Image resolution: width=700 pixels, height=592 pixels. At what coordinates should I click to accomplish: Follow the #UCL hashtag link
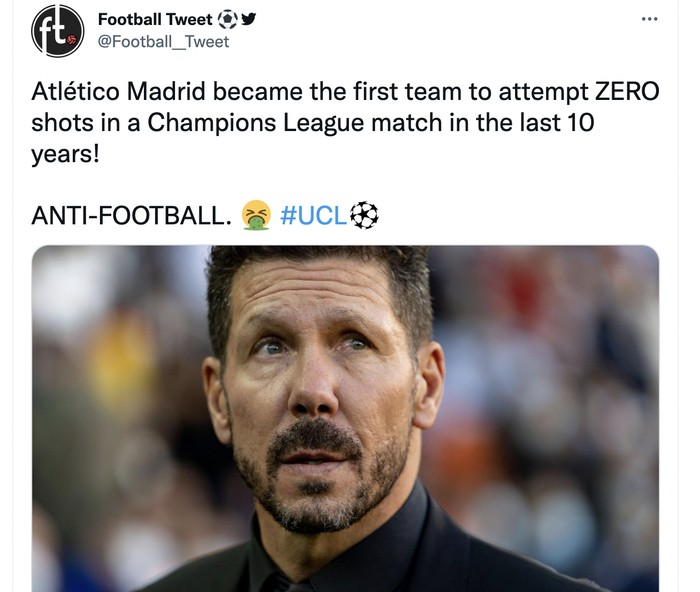point(314,215)
